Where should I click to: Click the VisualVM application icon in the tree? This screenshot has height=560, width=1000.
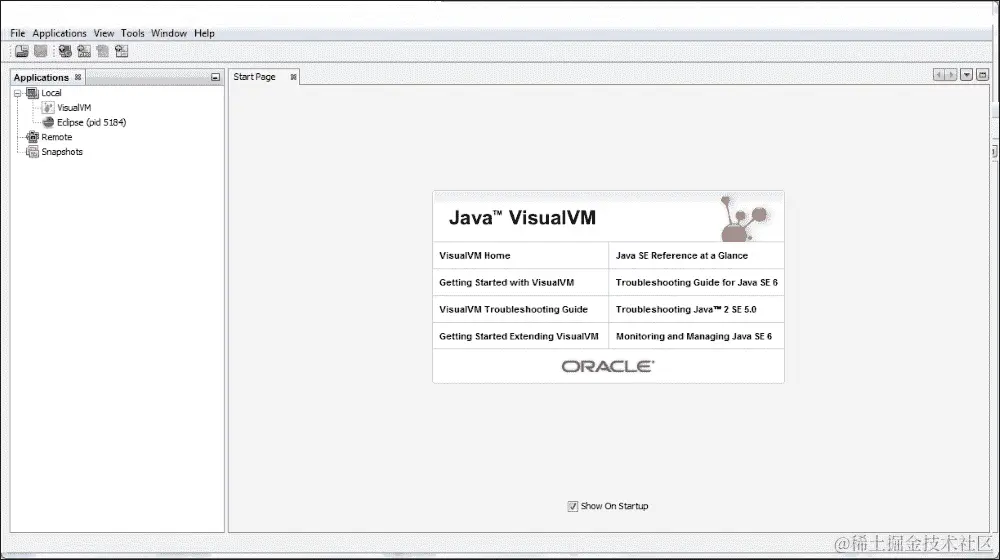pos(48,108)
